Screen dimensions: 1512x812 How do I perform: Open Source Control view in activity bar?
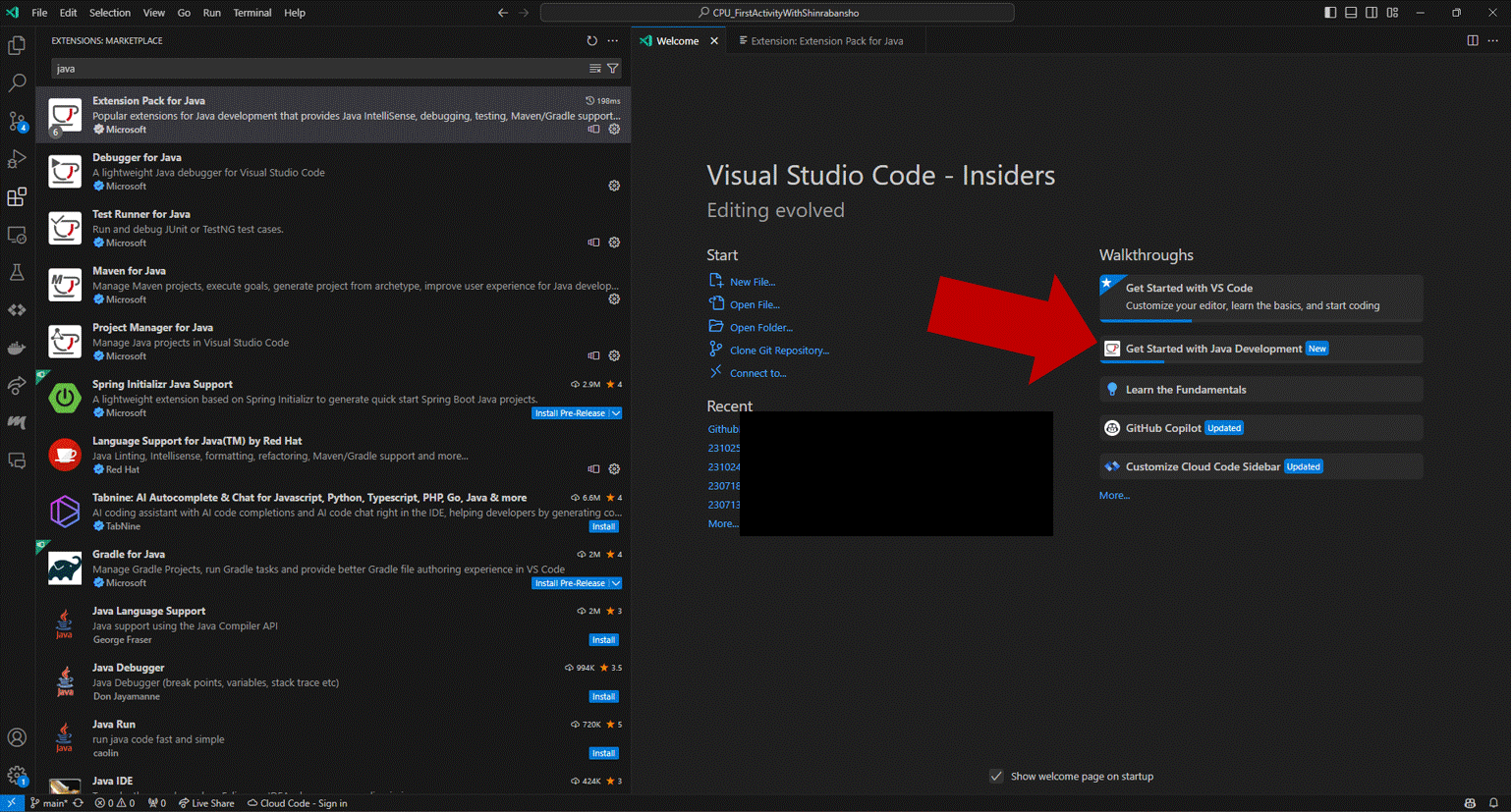(x=17, y=122)
